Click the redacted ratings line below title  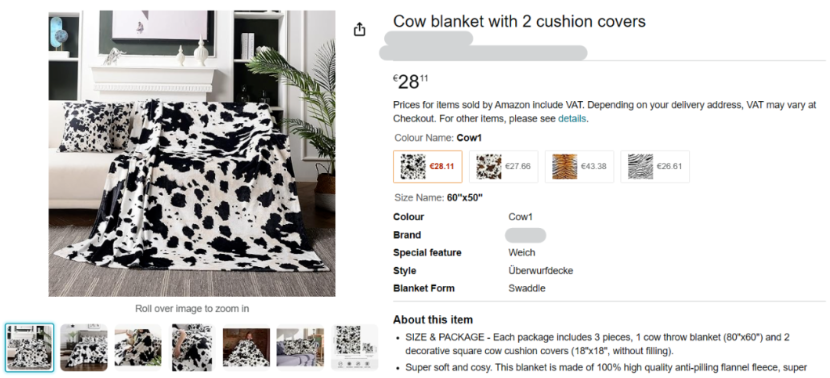tap(483, 53)
